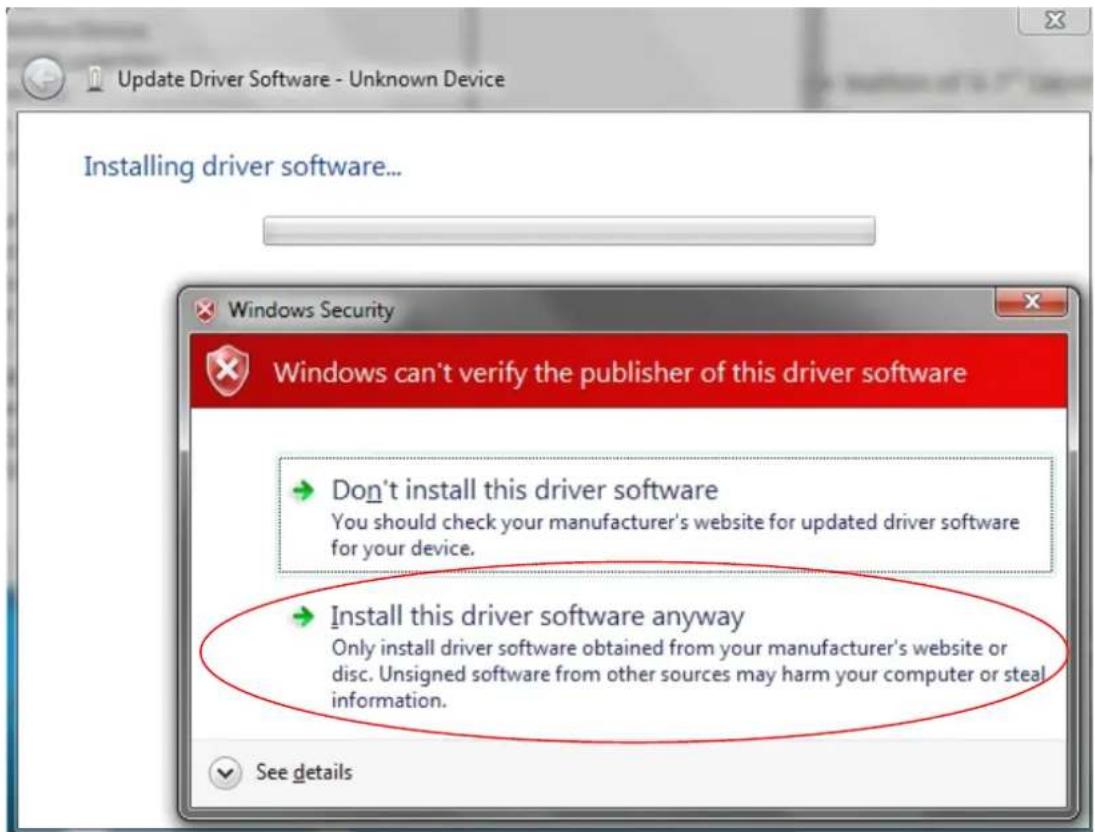The width and height of the screenshot is (1095, 832).
Task: Close the Update Driver Software window
Action: point(1054,20)
